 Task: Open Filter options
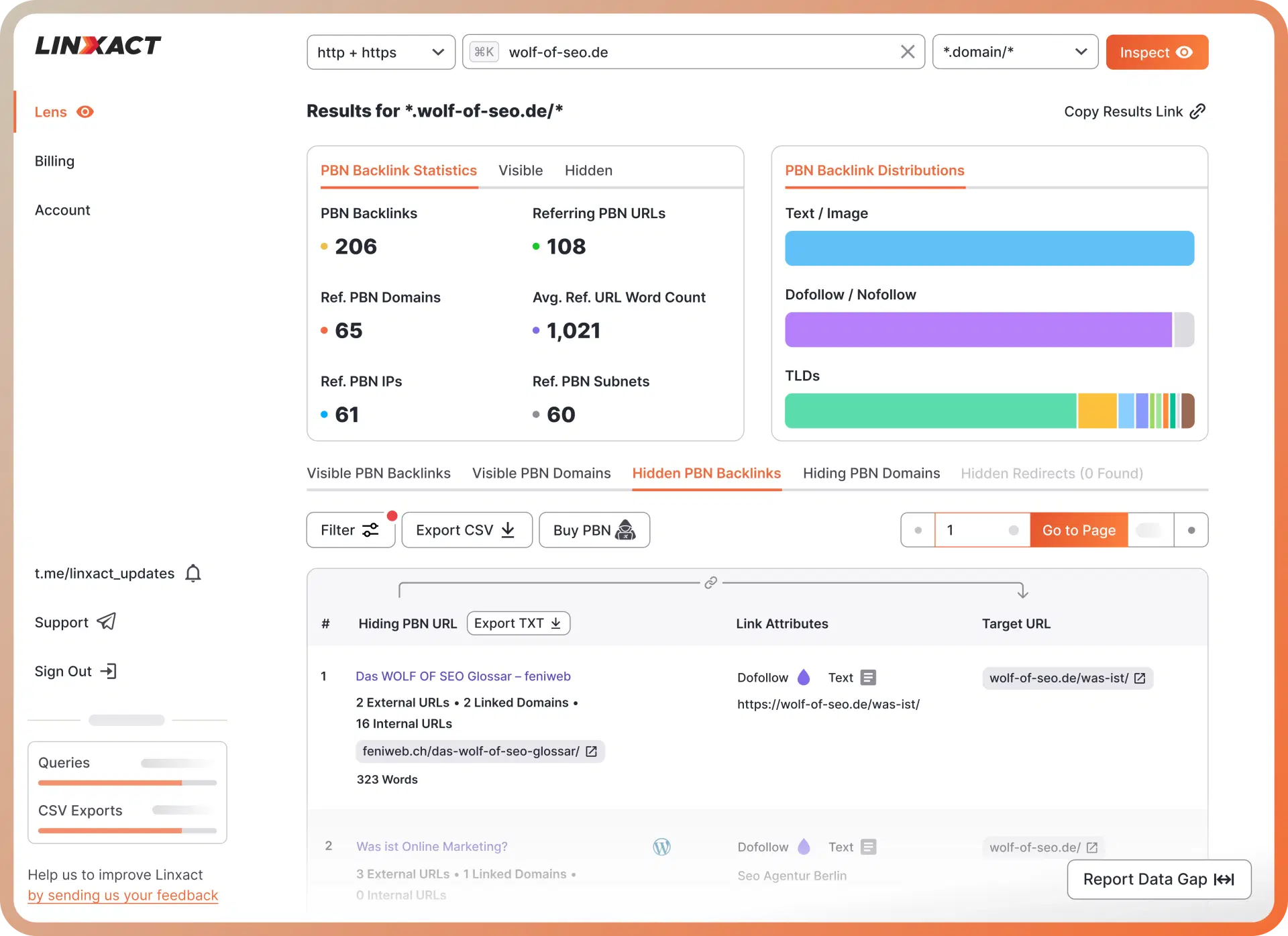(351, 530)
